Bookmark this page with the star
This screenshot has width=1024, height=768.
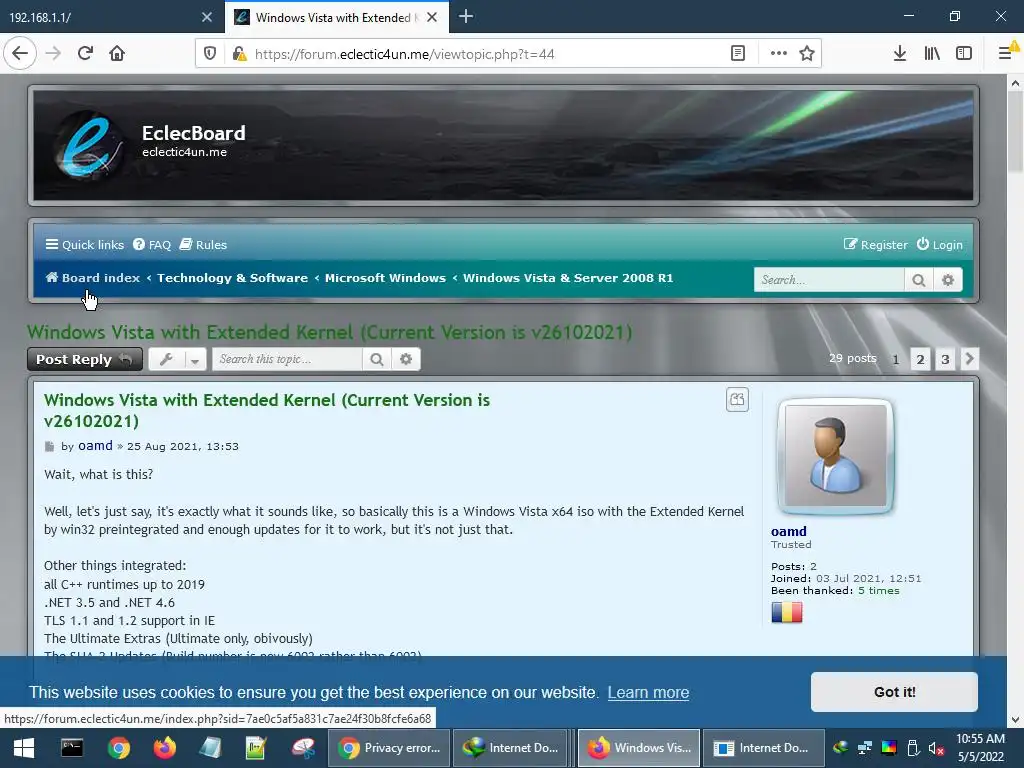point(807,54)
